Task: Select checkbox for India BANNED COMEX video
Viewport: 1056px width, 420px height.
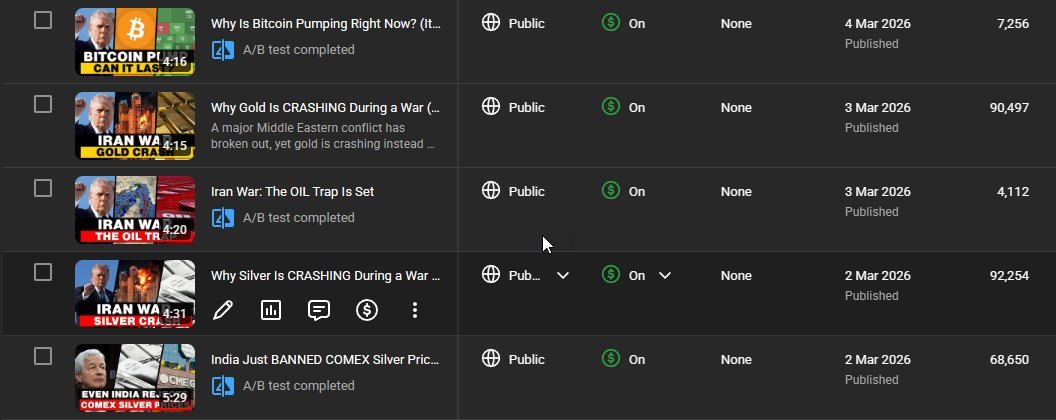Action: click(43, 356)
